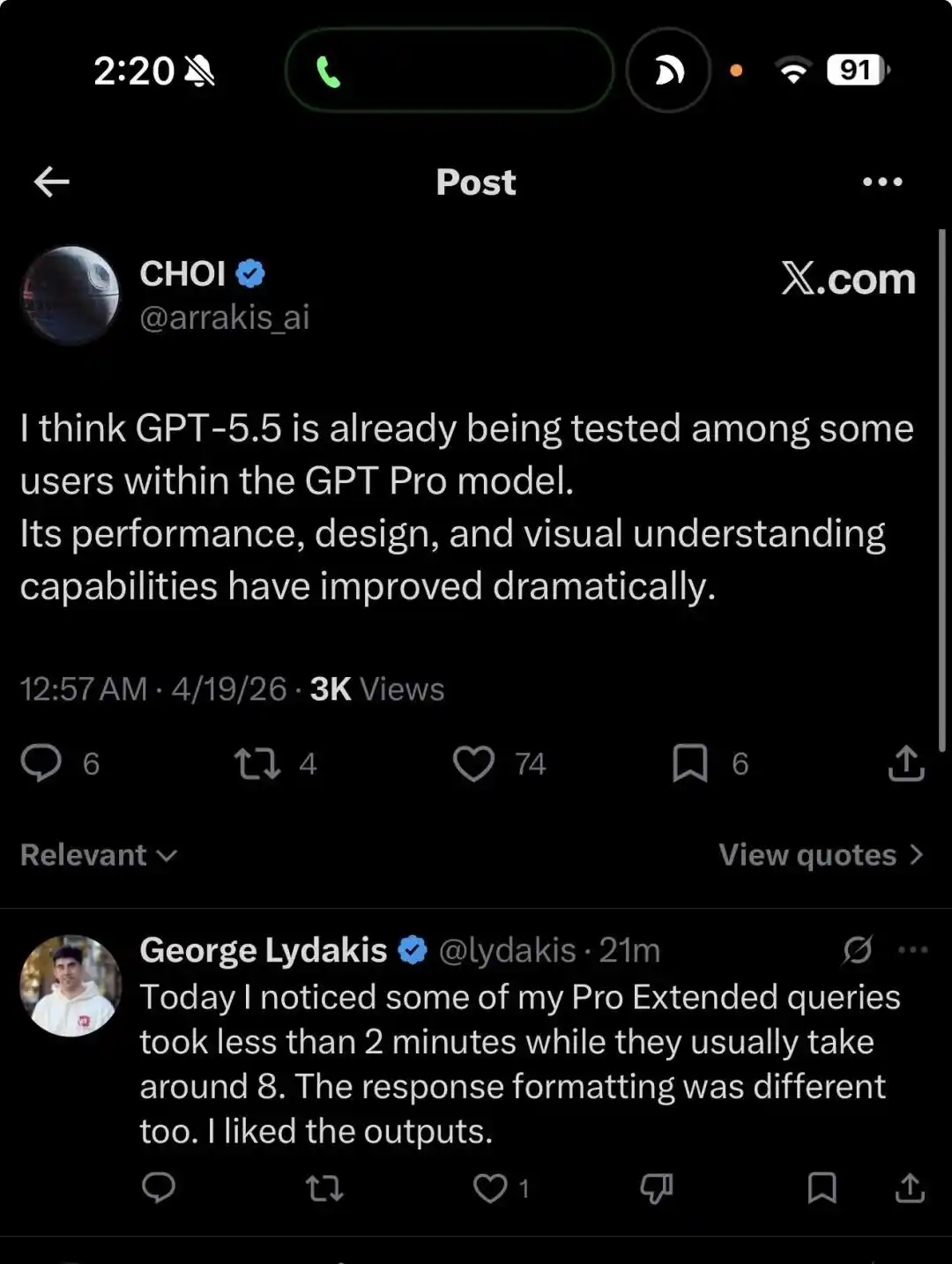952x1264 pixels.
Task: Tap CHOI's profile avatar picture
Action: tap(71, 294)
